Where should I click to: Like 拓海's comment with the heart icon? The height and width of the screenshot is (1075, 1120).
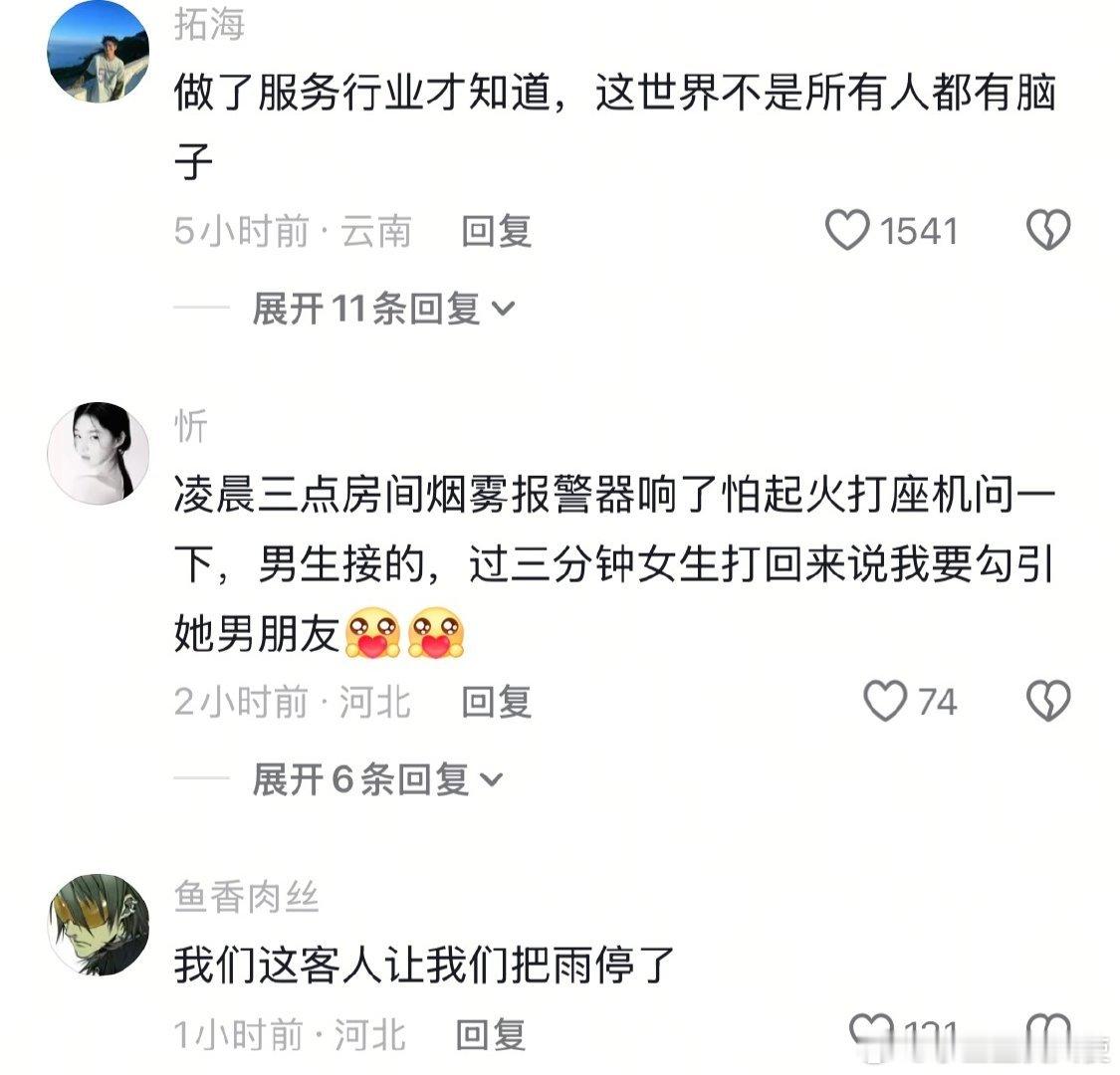coord(847,230)
